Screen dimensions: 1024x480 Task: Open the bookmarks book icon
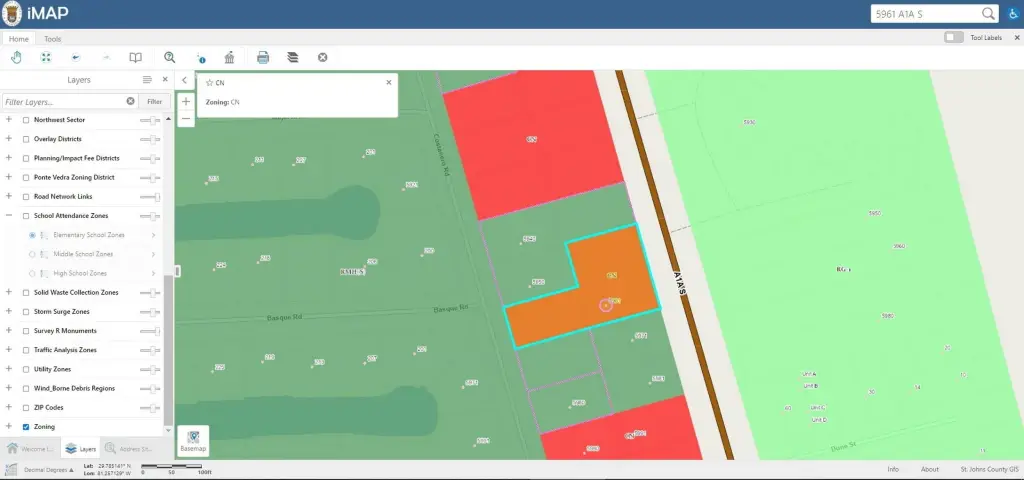[136, 57]
